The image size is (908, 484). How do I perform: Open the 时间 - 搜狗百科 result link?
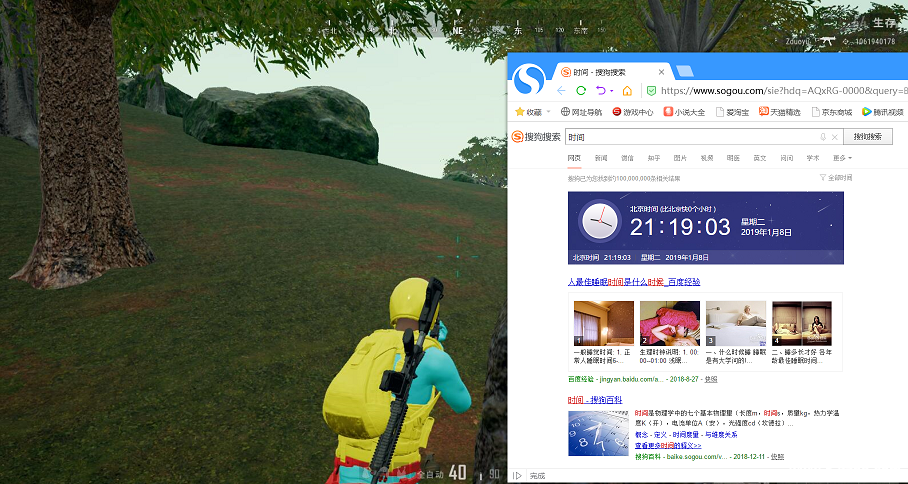(595, 399)
